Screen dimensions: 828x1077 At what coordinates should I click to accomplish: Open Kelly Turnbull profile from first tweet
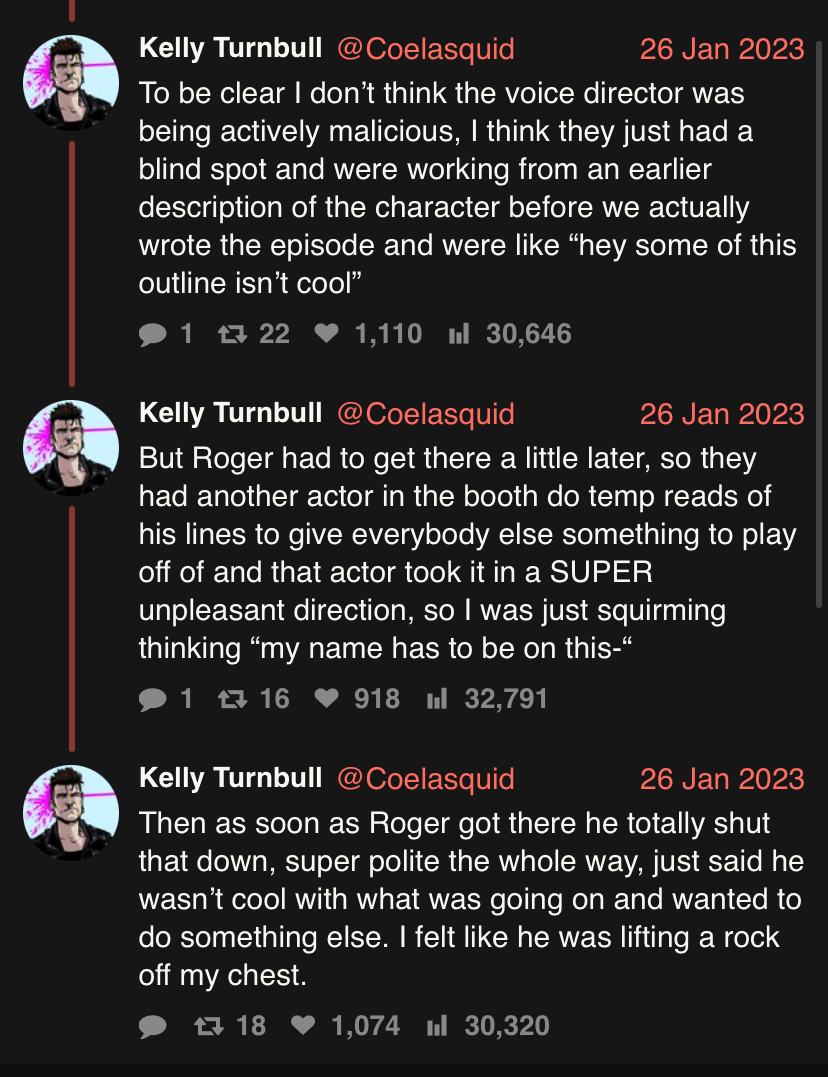click(x=230, y=48)
